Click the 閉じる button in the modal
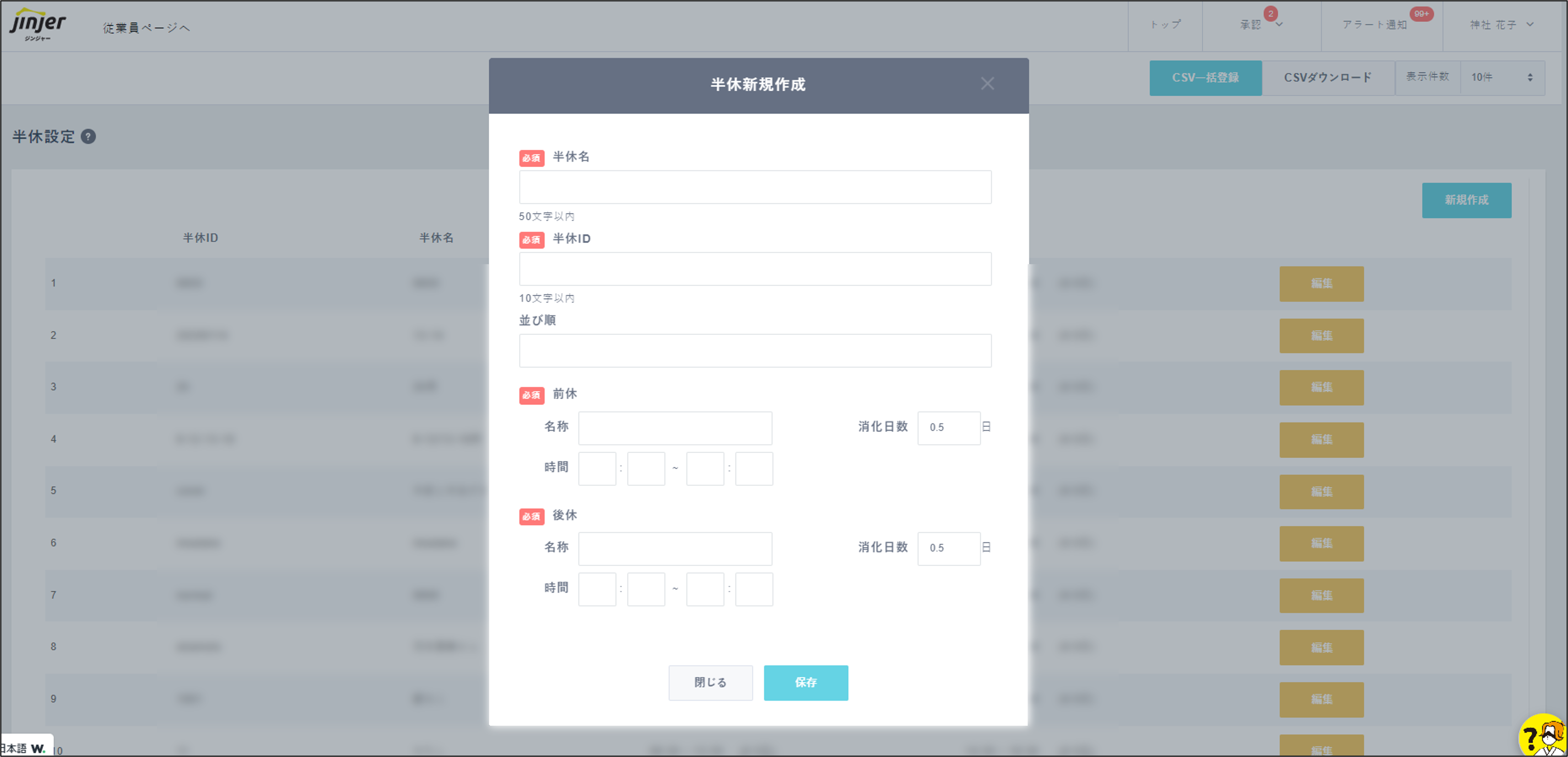Image resolution: width=1568 pixels, height=757 pixels. point(710,682)
